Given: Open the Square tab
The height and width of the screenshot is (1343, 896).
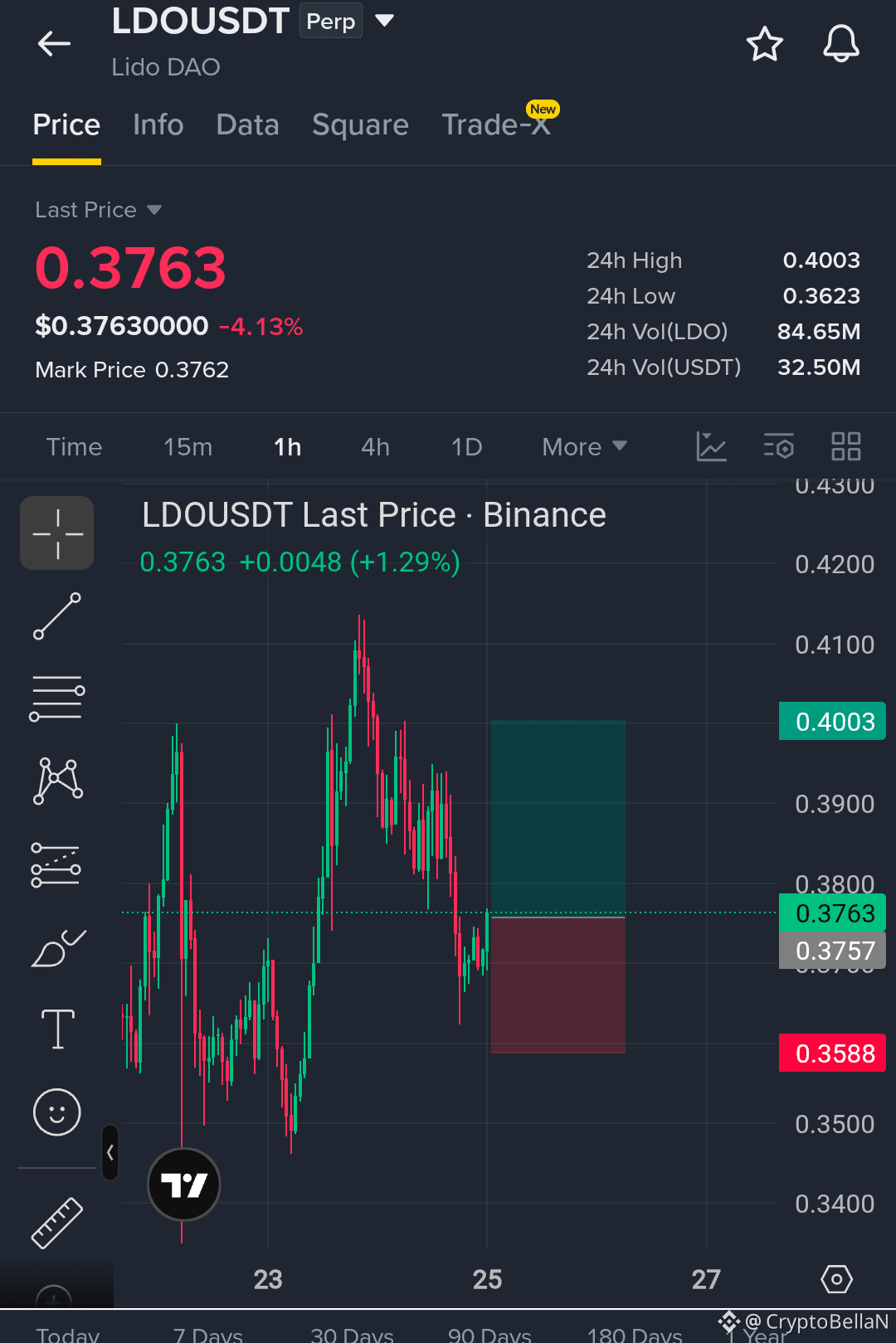Looking at the screenshot, I should coord(360,124).
